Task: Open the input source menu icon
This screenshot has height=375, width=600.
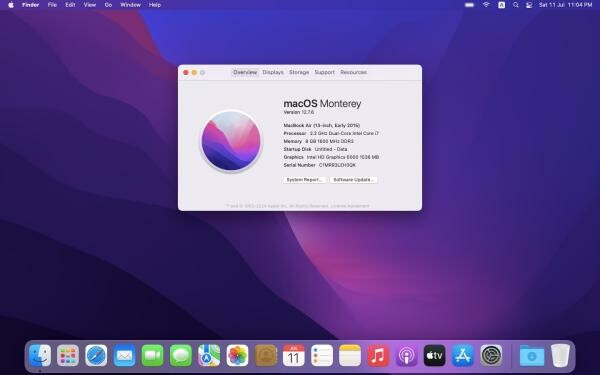Action: [x=501, y=5]
